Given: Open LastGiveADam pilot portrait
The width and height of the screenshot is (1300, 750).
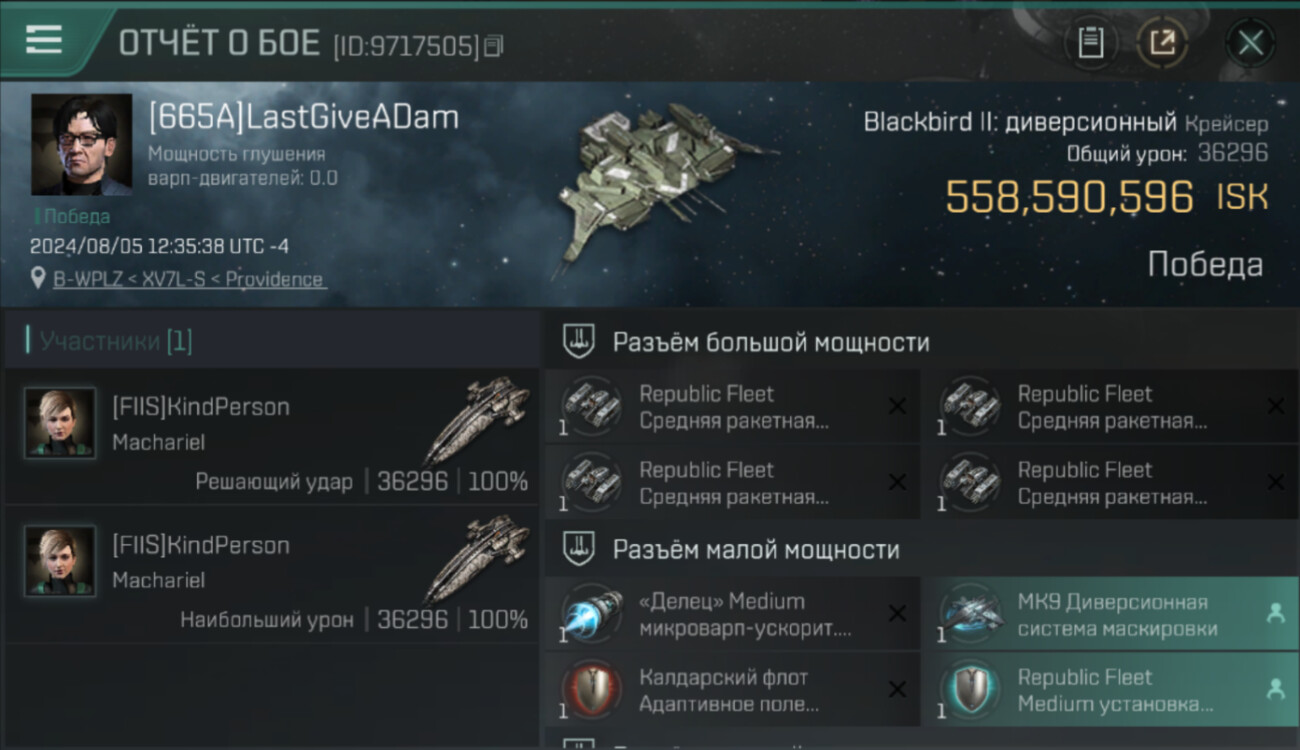Looking at the screenshot, I should click(81, 145).
